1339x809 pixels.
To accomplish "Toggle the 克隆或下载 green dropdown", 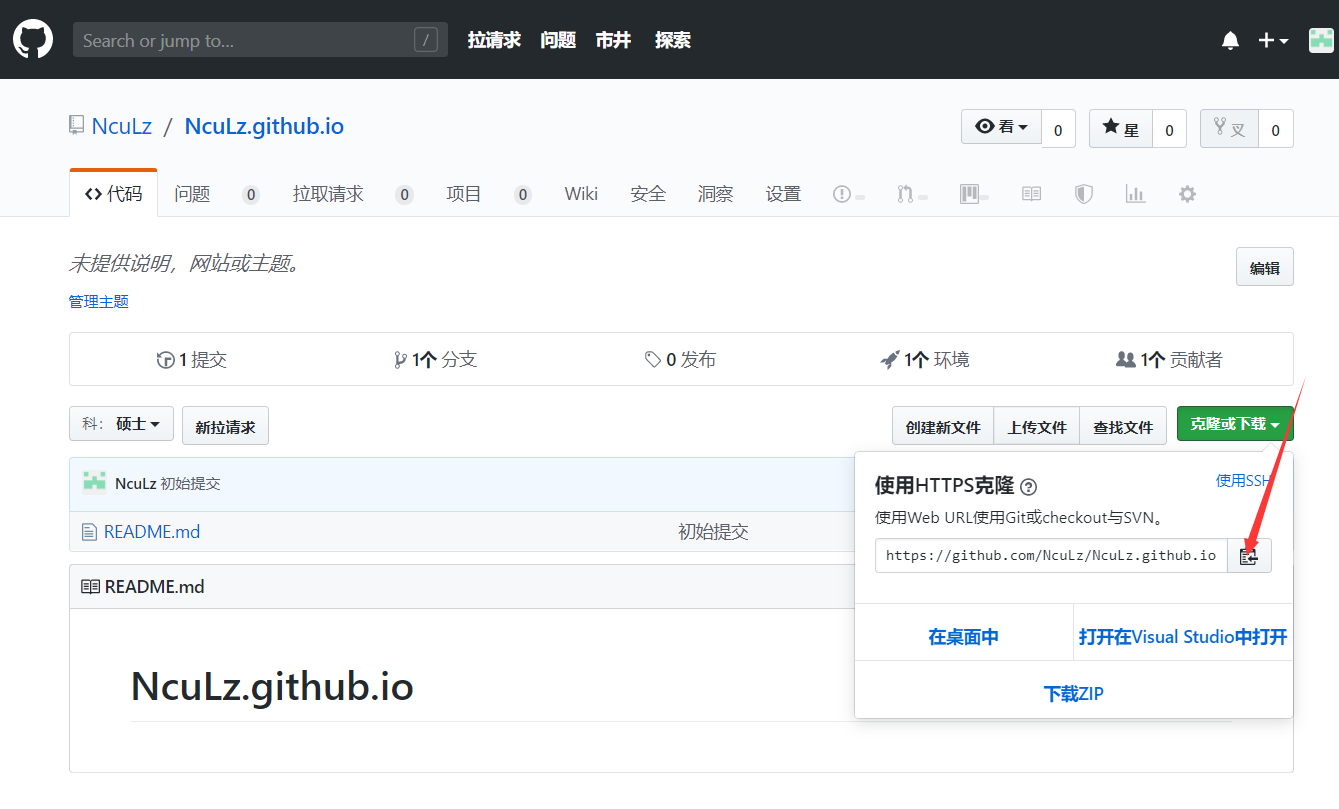I will (1235, 423).
